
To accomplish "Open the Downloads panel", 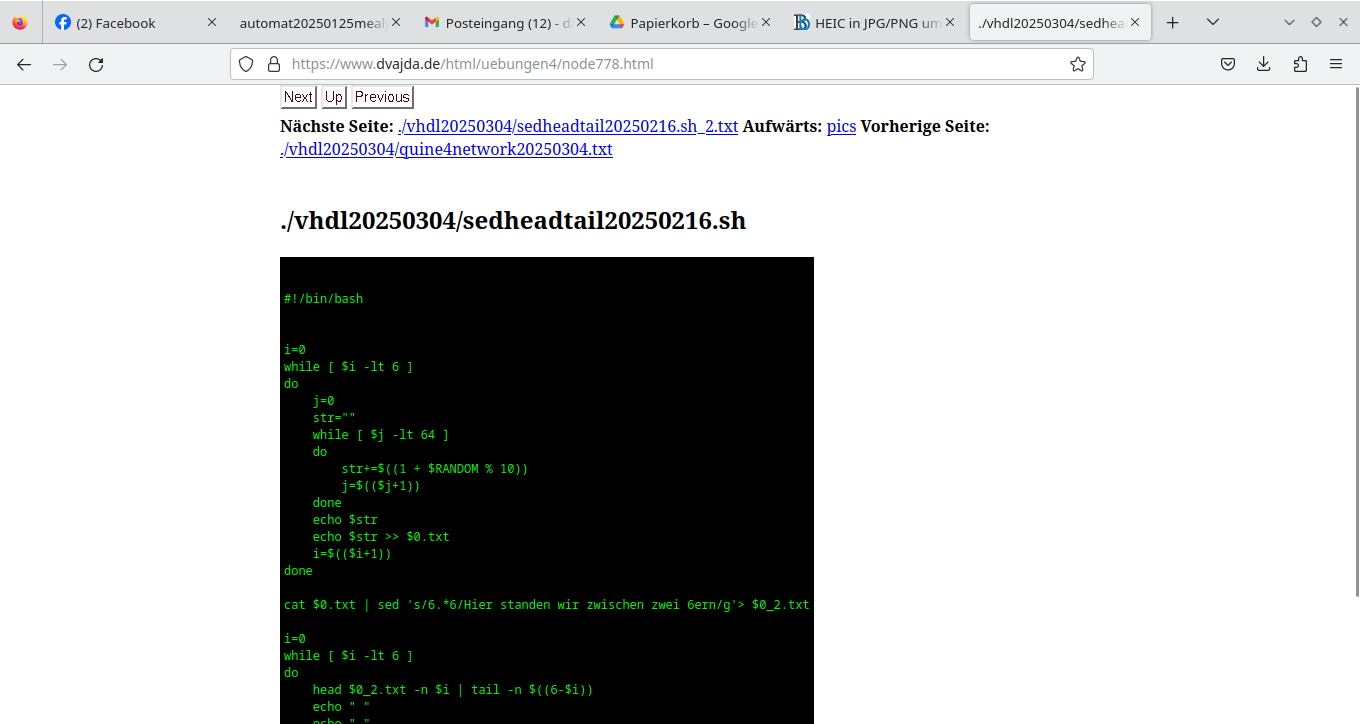I will pyautogui.click(x=1264, y=64).
